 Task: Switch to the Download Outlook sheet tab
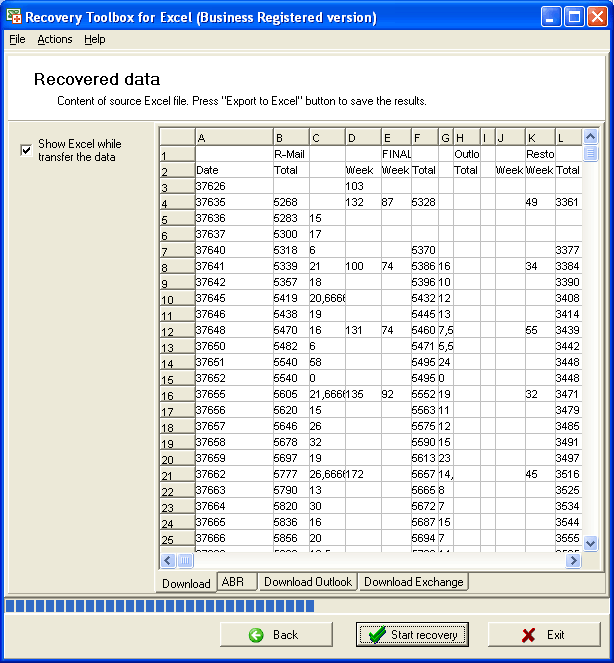tap(308, 581)
